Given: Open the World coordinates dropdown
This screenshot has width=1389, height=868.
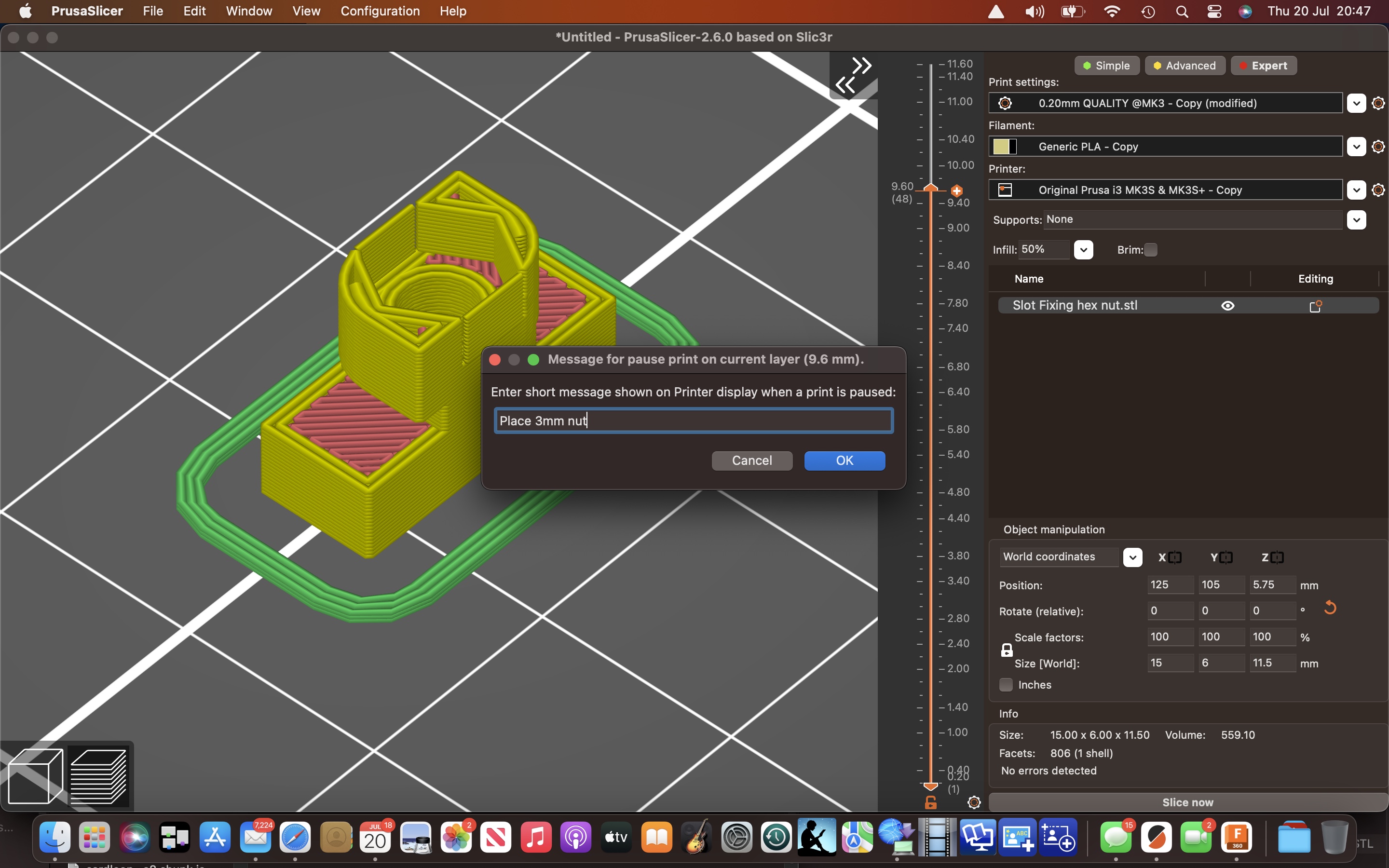Looking at the screenshot, I should (x=1132, y=557).
